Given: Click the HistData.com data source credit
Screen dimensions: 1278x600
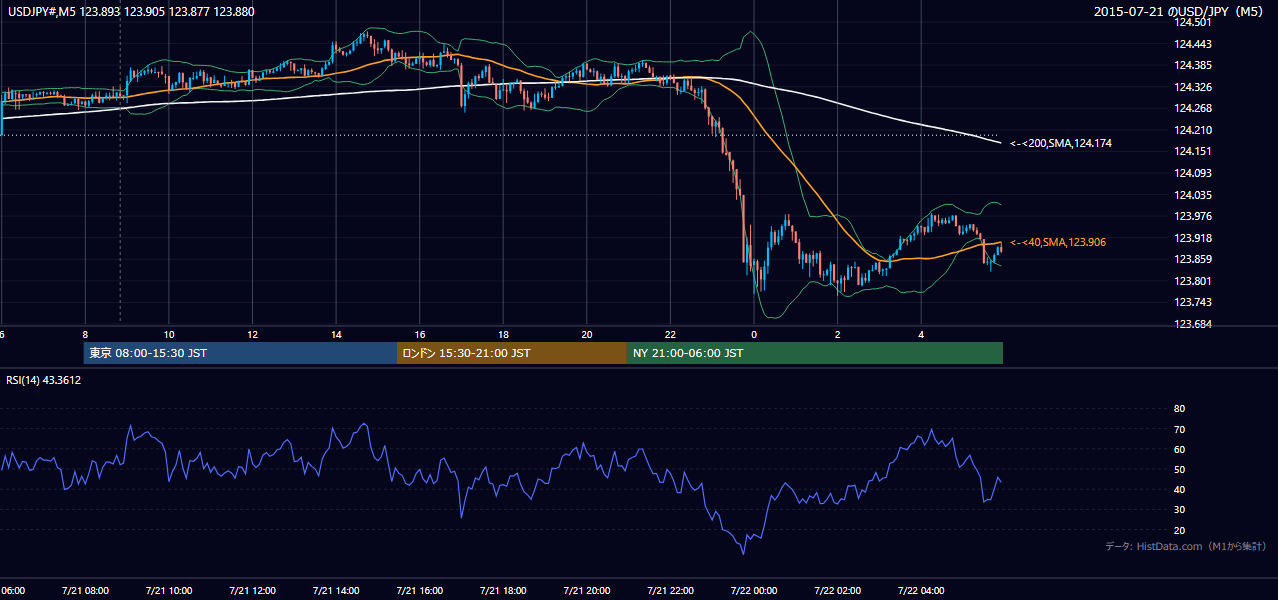Looking at the screenshot, I should [1187, 546].
